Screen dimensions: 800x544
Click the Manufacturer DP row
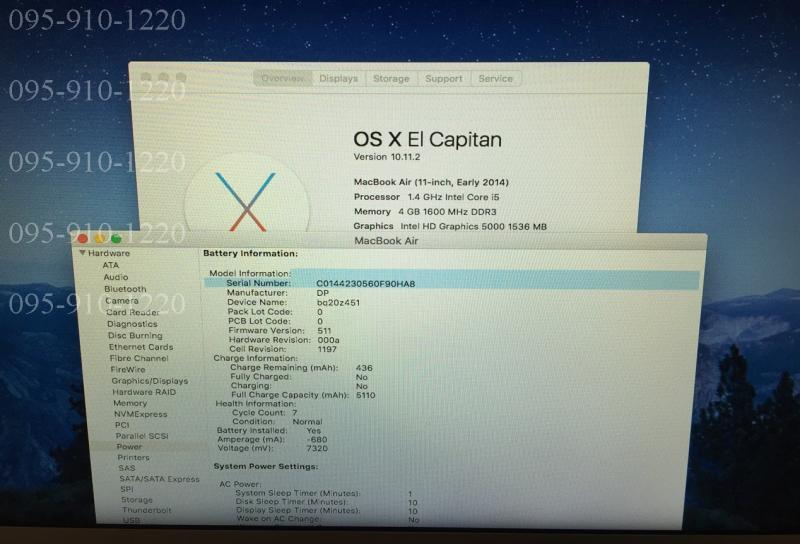pos(278,293)
